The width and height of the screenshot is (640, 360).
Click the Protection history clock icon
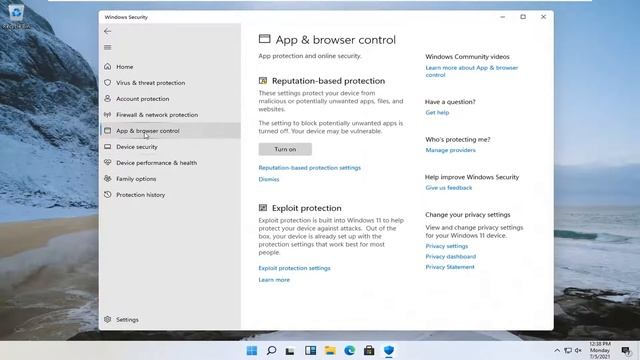coord(107,195)
